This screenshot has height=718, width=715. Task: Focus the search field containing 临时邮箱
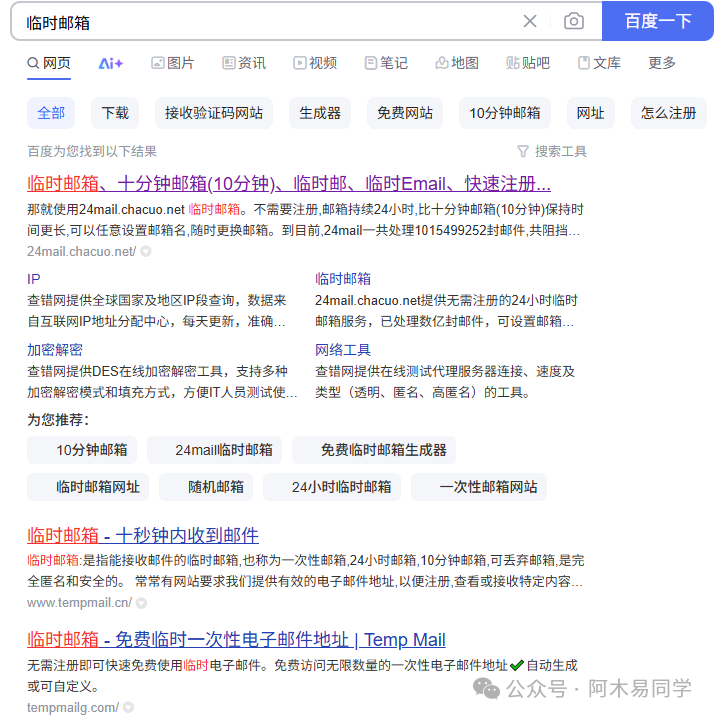pos(266,22)
